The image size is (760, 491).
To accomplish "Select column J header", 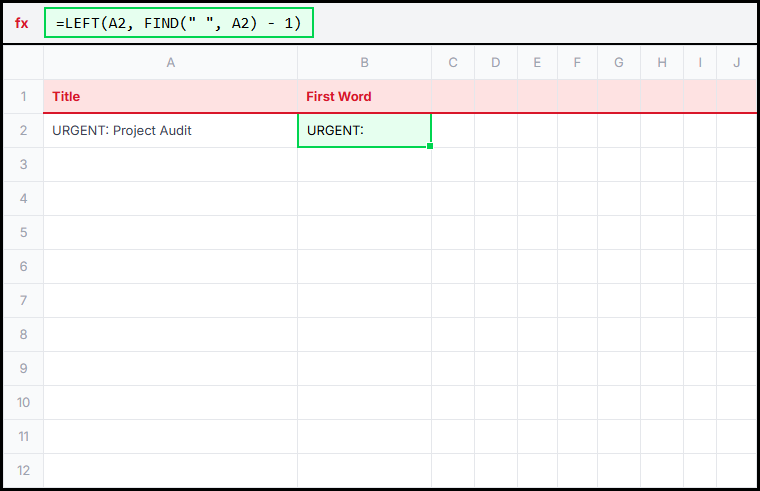I will tap(737, 63).
